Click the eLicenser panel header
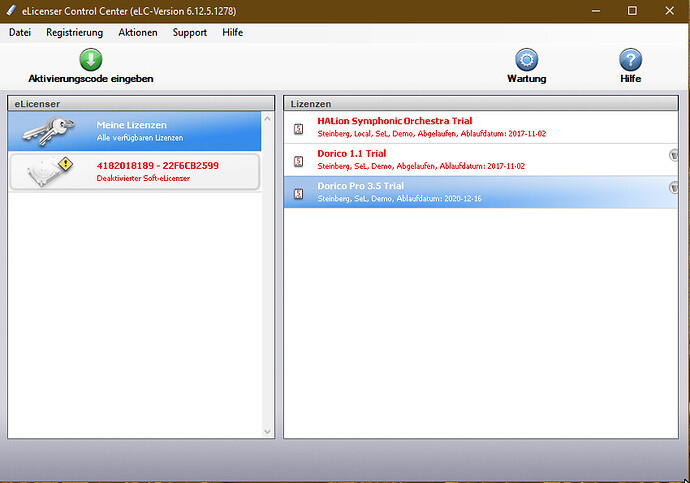The image size is (690, 483). coord(141,104)
